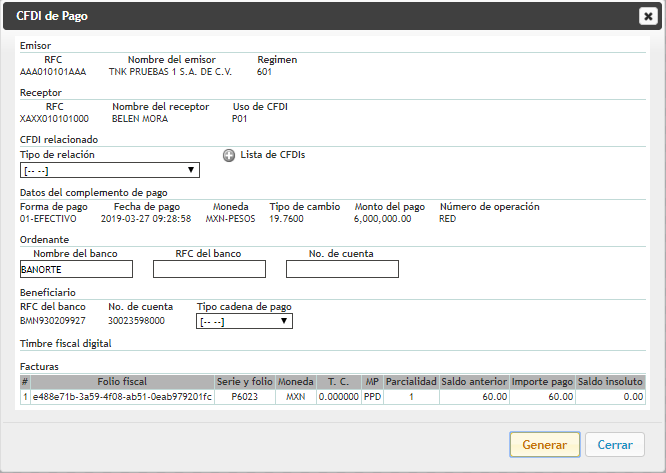
Task: Click the Parcialidad column header
Action: coord(411,382)
